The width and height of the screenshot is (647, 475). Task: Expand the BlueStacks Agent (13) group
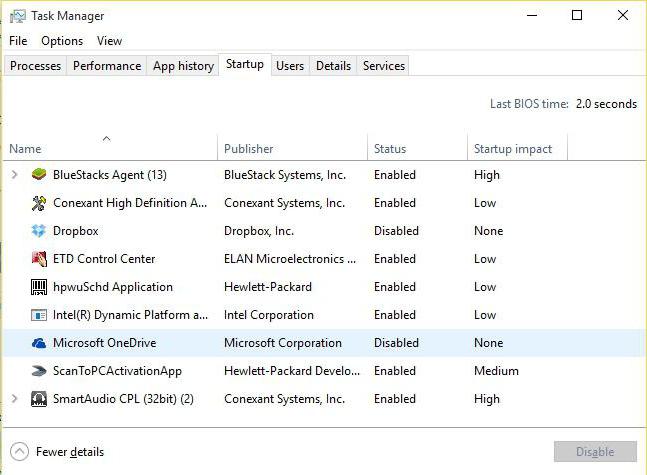tap(14, 175)
